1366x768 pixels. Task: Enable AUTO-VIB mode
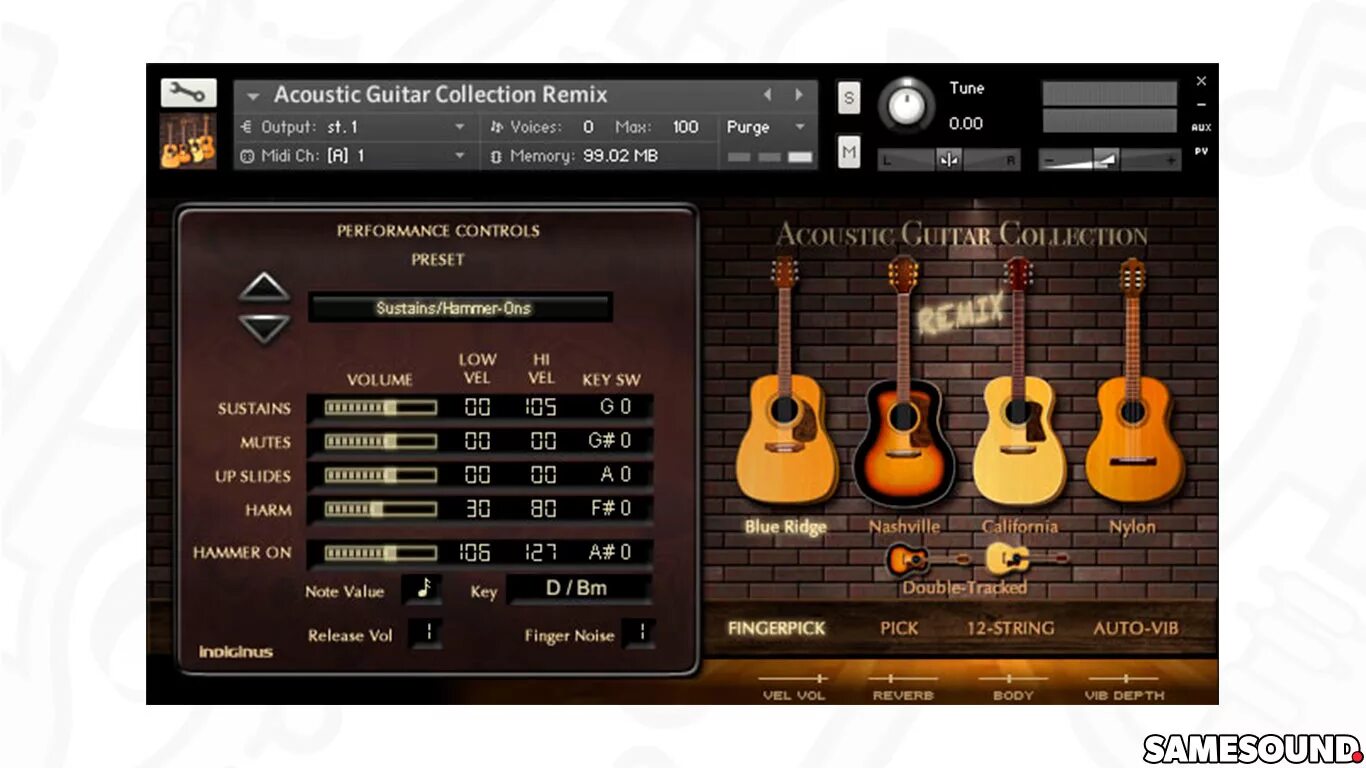click(x=1136, y=629)
